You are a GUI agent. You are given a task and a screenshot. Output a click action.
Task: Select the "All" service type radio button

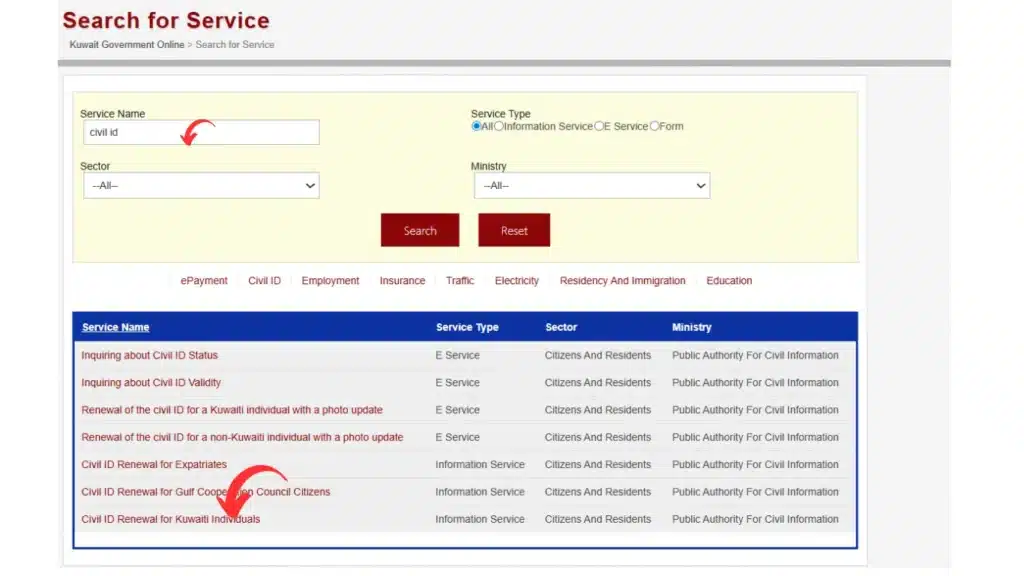coord(476,126)
